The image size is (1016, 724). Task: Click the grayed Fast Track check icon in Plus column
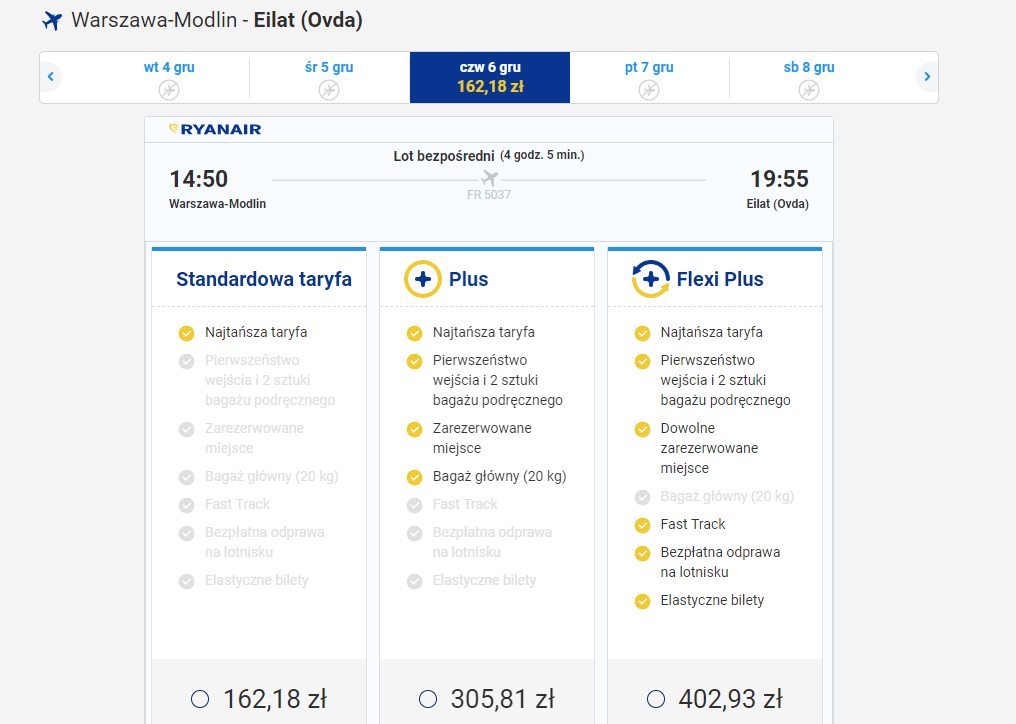click(x=413, y=504)
